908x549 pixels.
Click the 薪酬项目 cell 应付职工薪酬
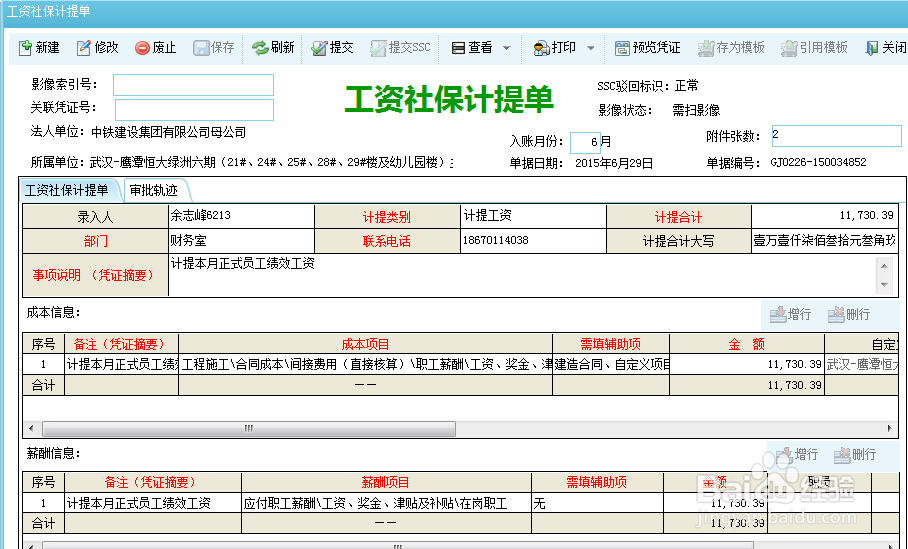pyautogui.click(x=386, y=503)
